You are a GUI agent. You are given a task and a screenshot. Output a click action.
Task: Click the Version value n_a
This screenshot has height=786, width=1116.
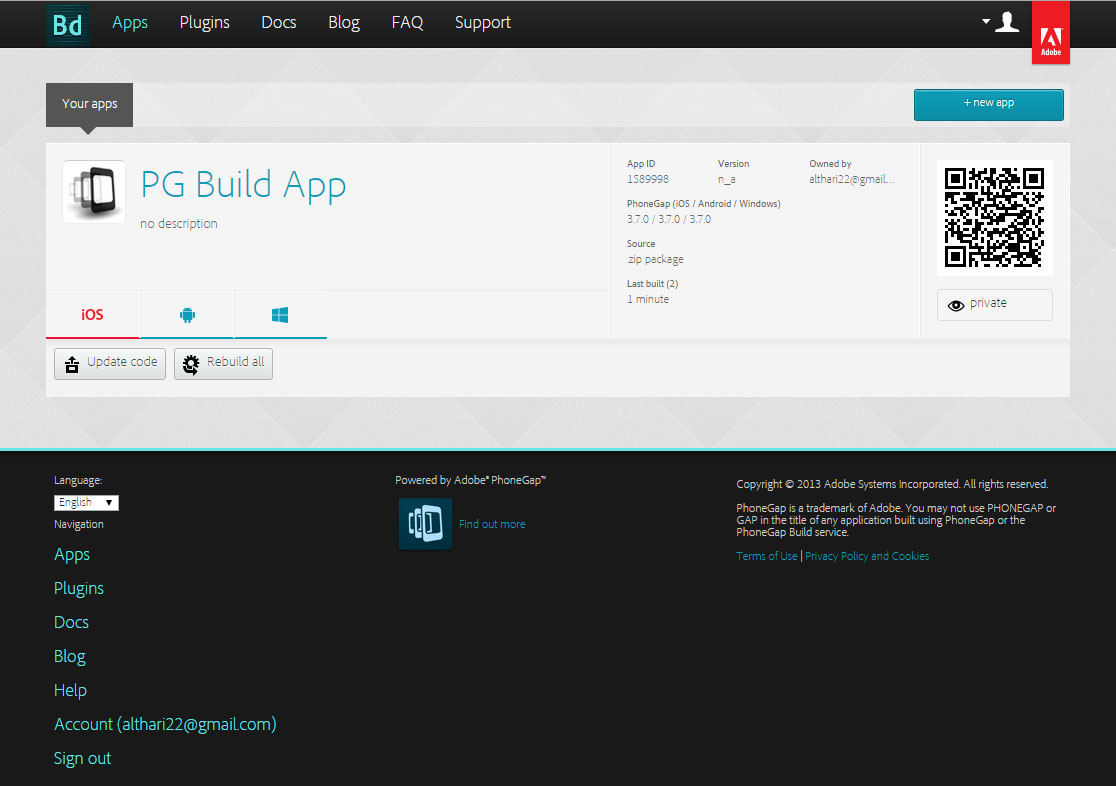click(x=727, y=179)
